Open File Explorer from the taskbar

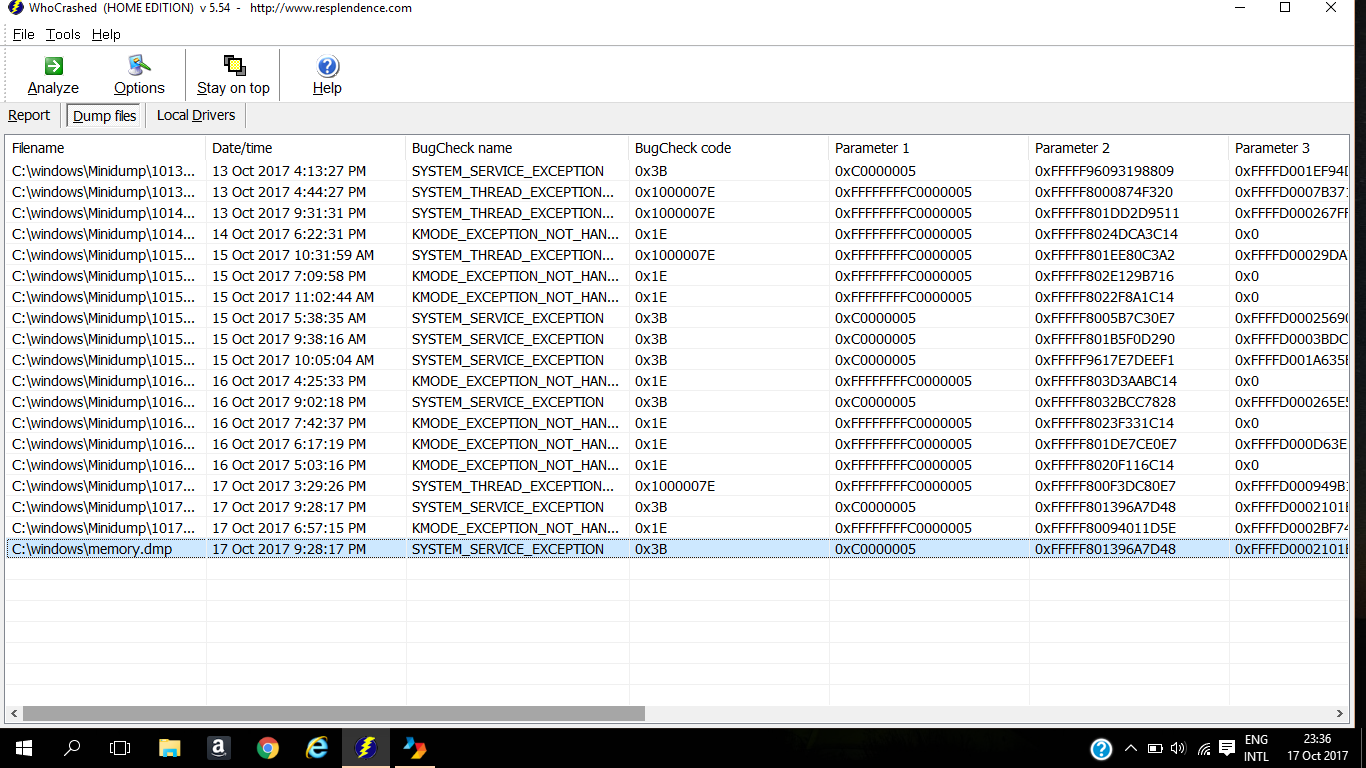click(x=170, y=748)
